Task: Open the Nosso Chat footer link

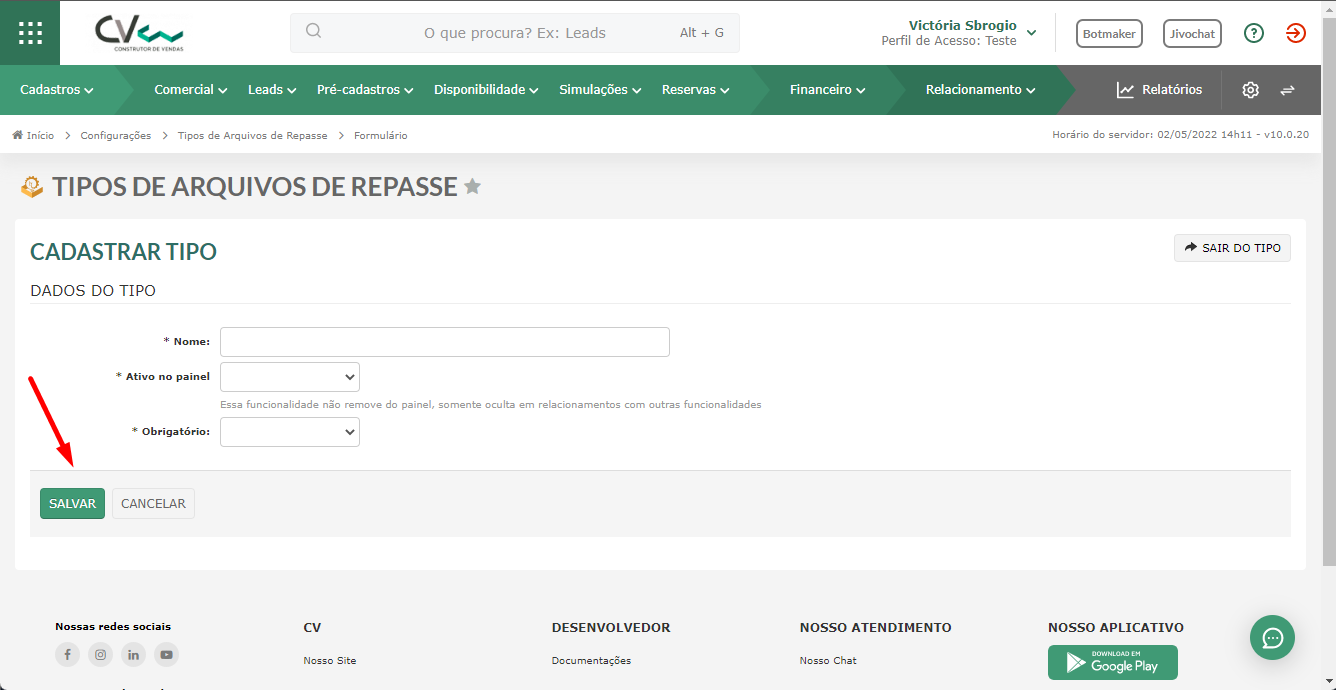Action: point(828,661)
